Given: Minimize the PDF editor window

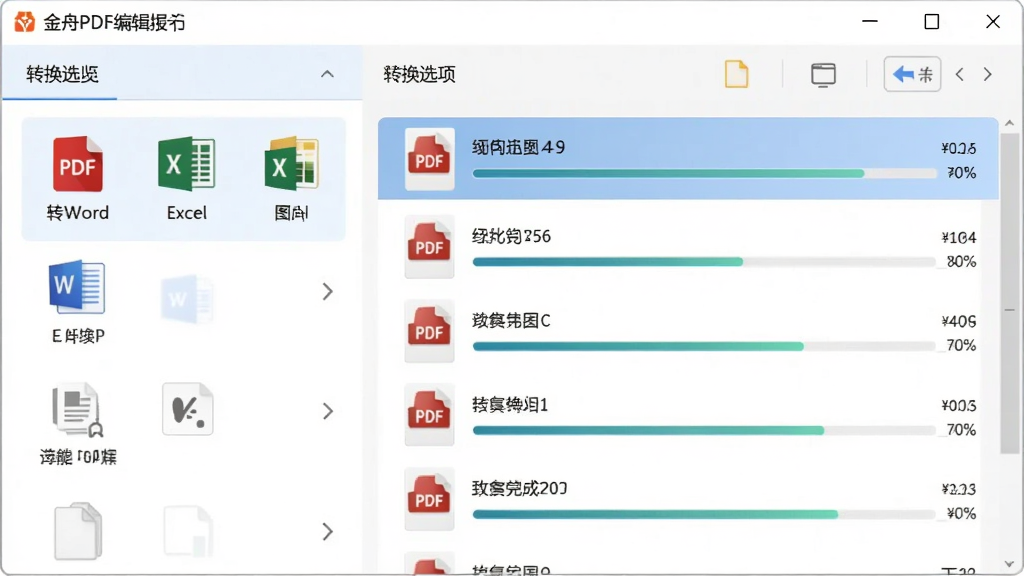Looking at the screenshot, I should tap(870, 22).
